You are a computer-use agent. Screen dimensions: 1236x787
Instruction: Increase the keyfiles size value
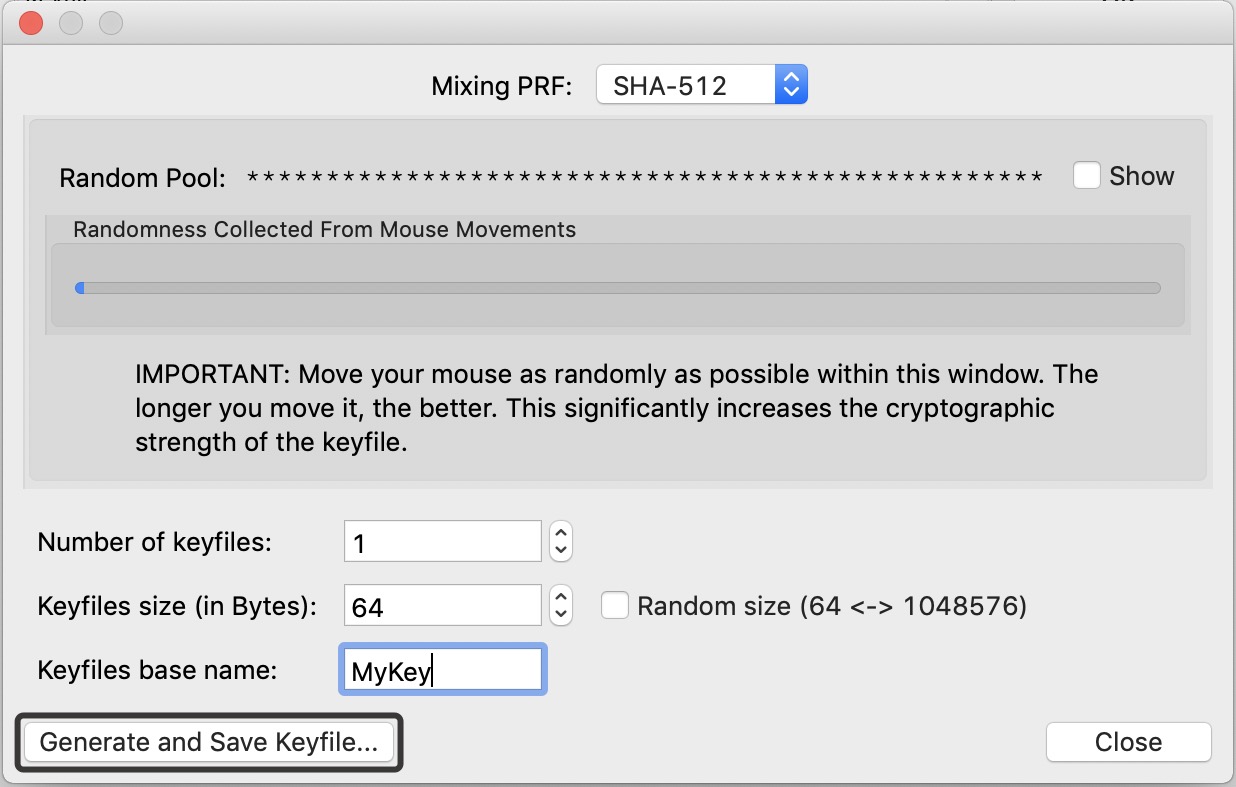click(x=561, y=596)
